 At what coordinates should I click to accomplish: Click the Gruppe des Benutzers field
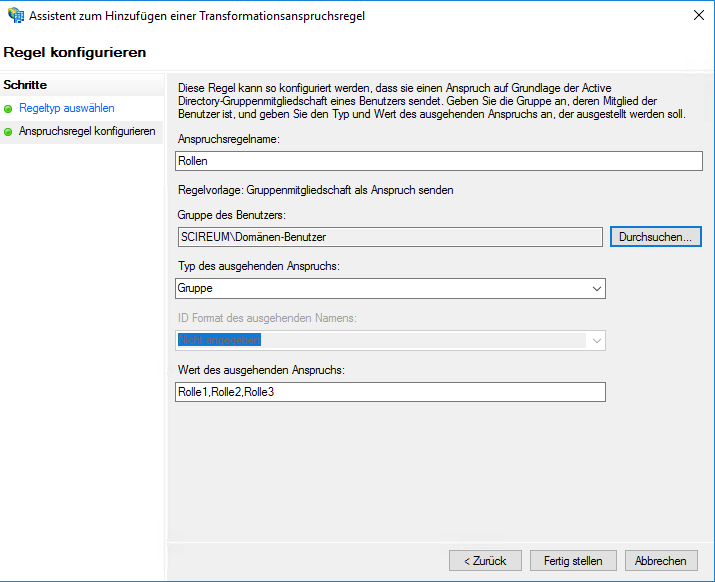(x=389, y=237)
